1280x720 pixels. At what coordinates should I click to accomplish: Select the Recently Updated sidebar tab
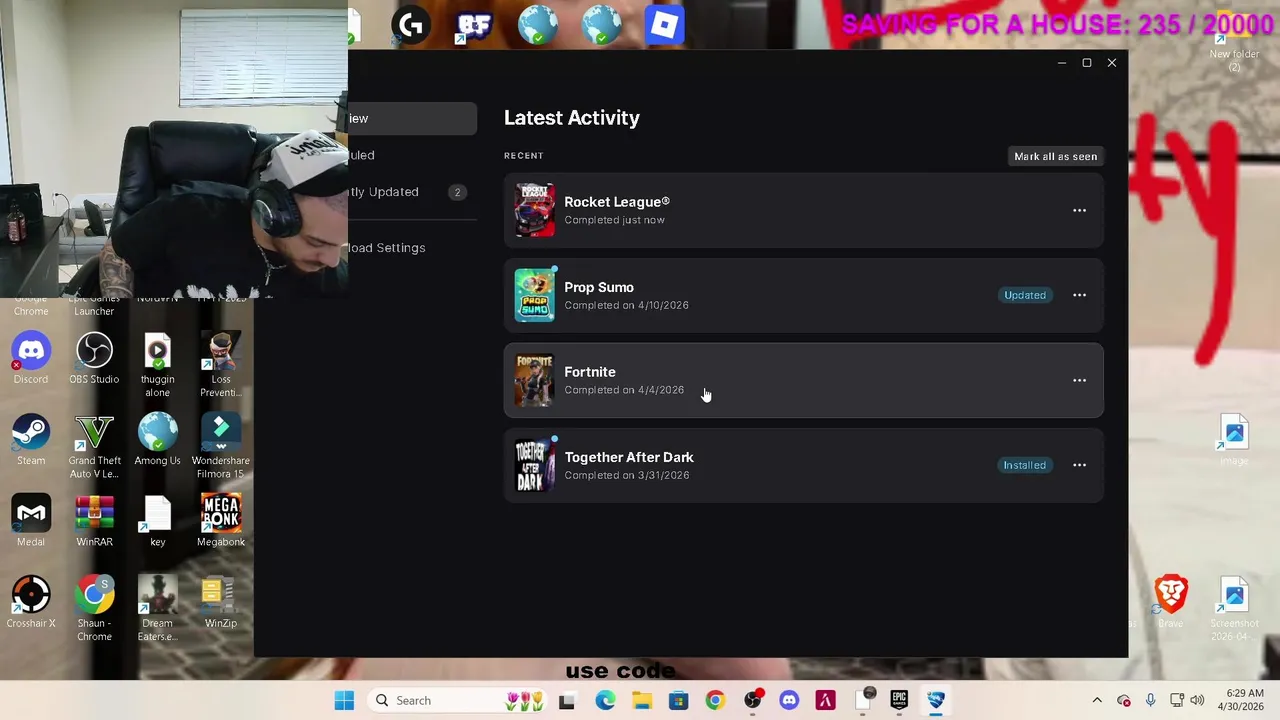pyautogui.click(x=412, y=192)
